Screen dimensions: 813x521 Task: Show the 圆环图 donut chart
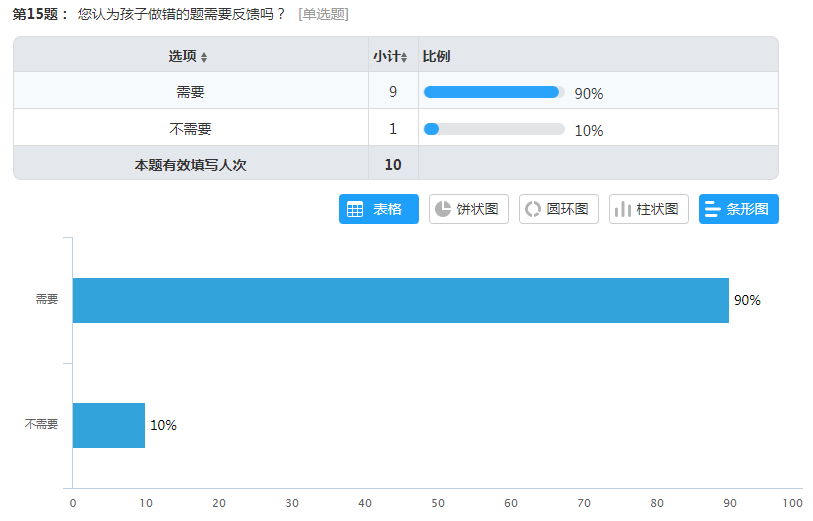(558, 209)
